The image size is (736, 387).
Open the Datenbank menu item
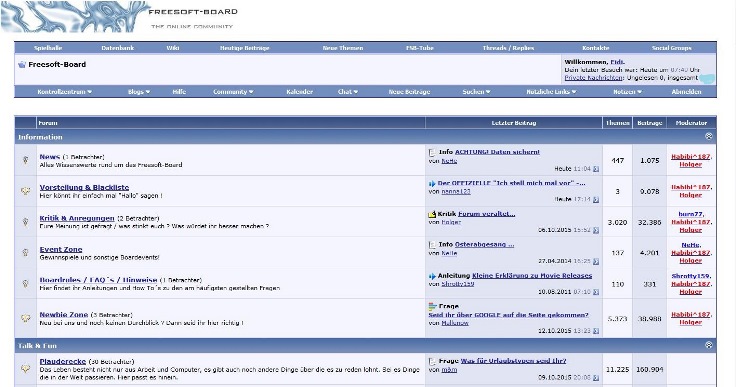point(117,48)
